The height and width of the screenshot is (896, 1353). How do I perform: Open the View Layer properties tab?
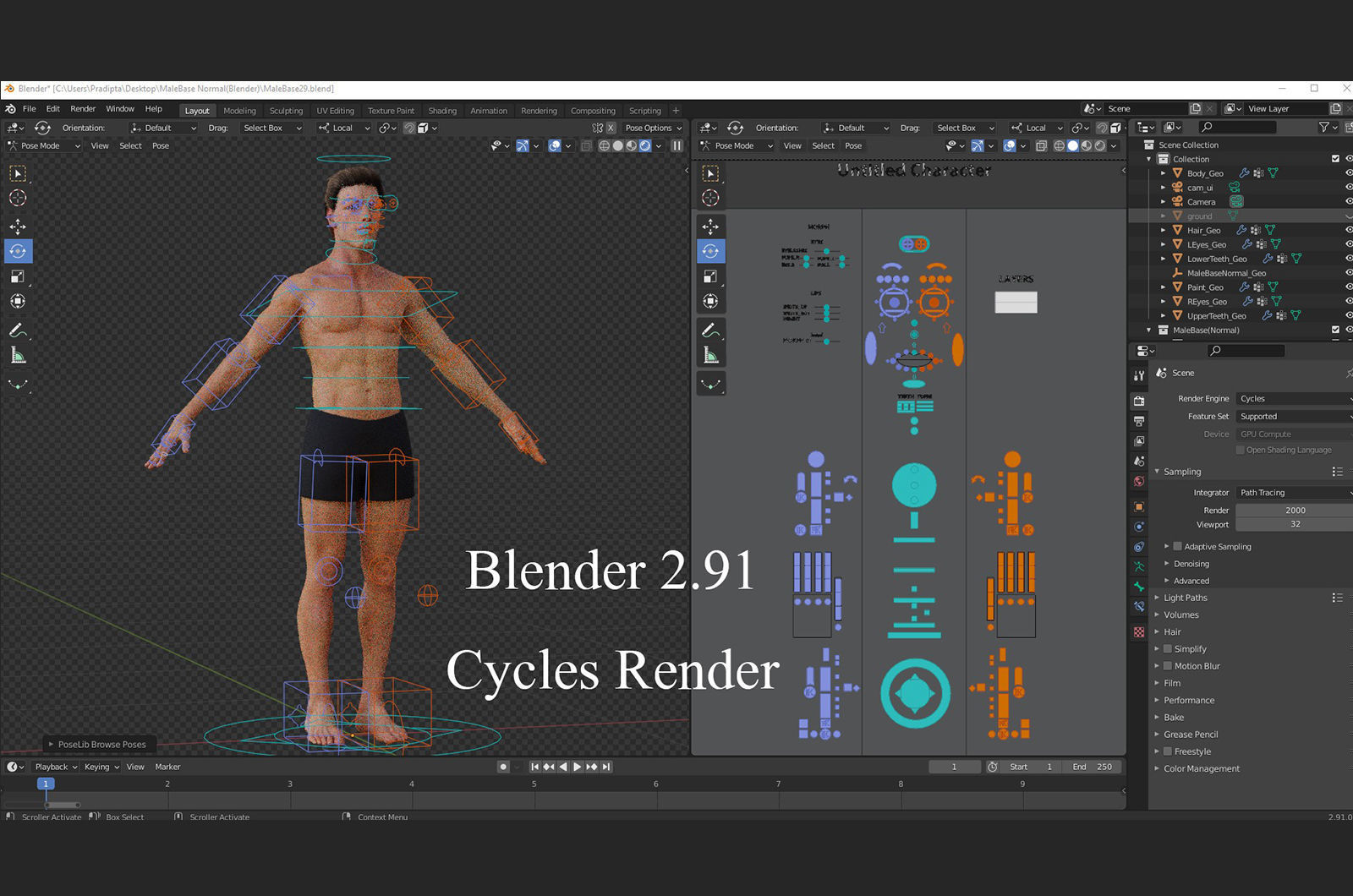tap(1139, 441)
